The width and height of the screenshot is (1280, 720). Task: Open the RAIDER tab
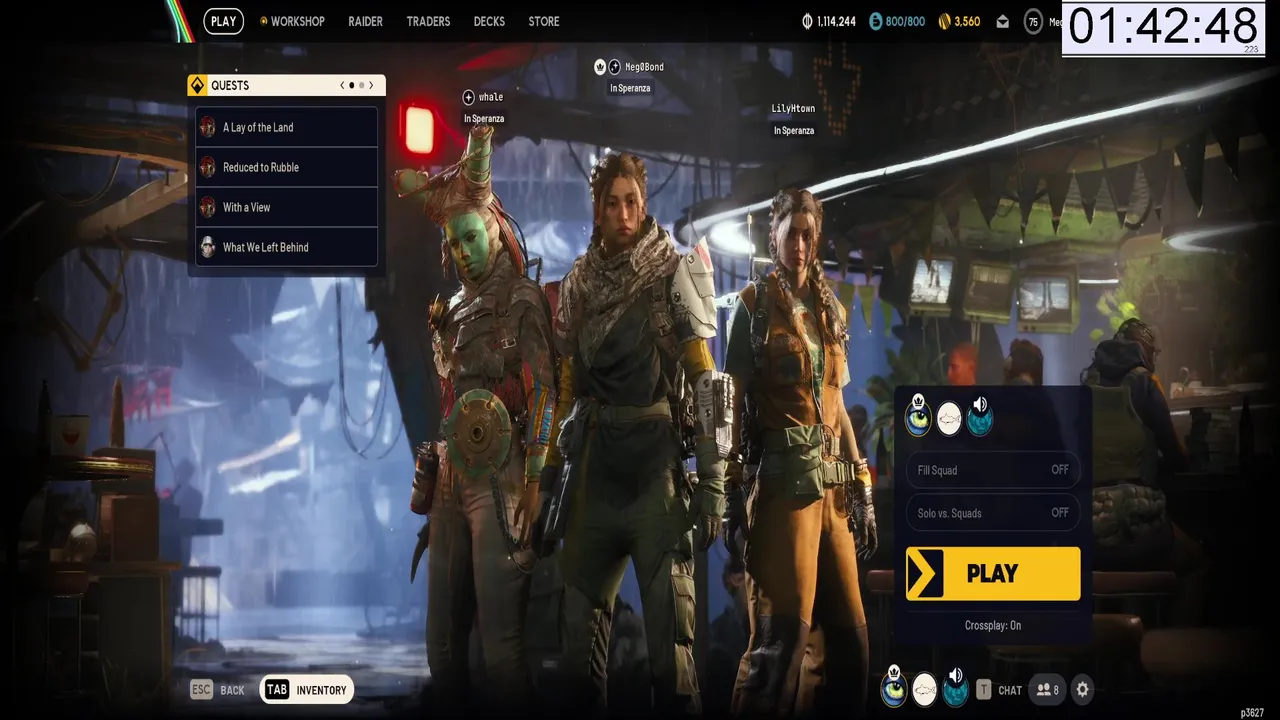(x=365, y=21)
